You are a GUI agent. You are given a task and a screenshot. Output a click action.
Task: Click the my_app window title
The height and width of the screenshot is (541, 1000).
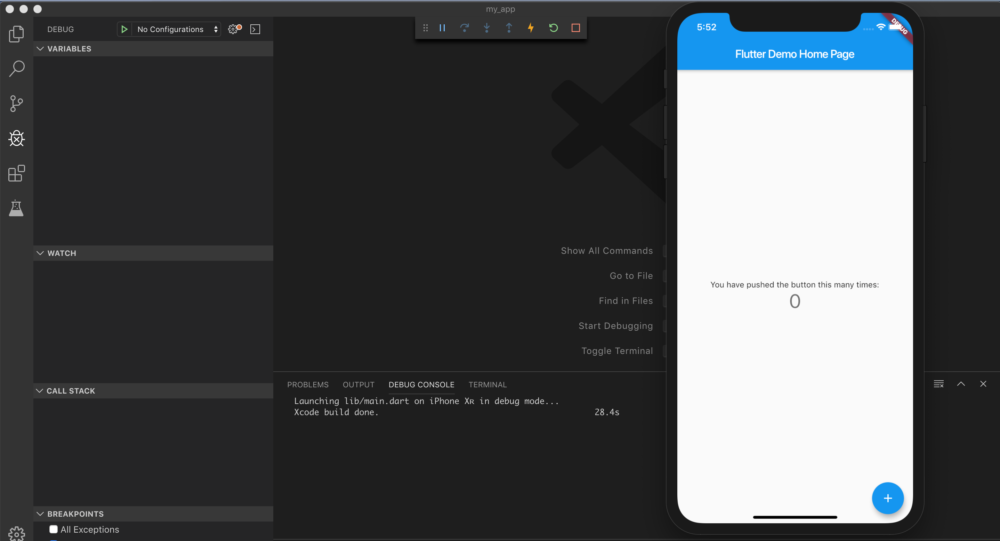pyautogui.click(x=500, y=9)
